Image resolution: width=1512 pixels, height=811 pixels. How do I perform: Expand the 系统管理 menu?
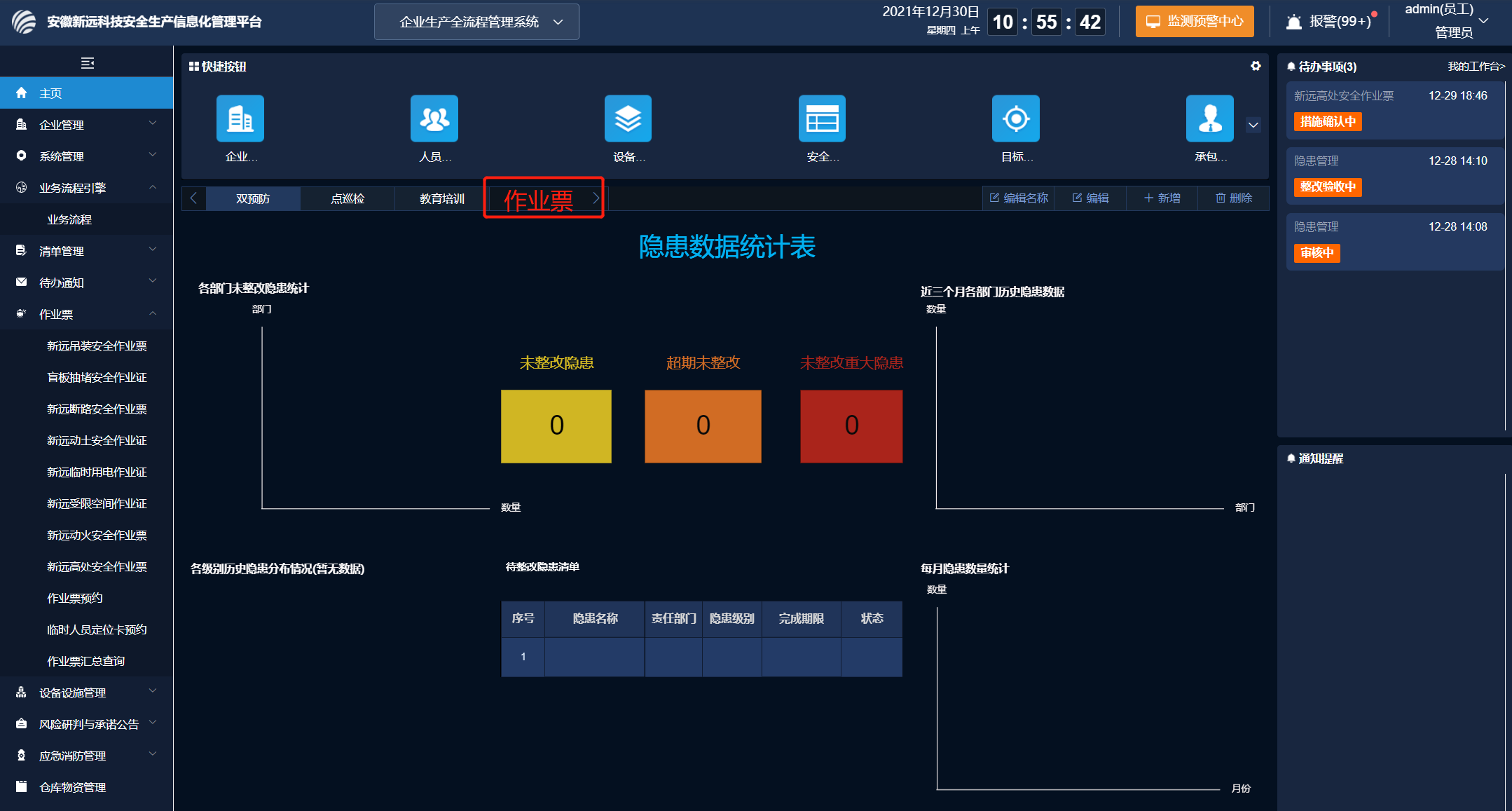tap(152, 155)
